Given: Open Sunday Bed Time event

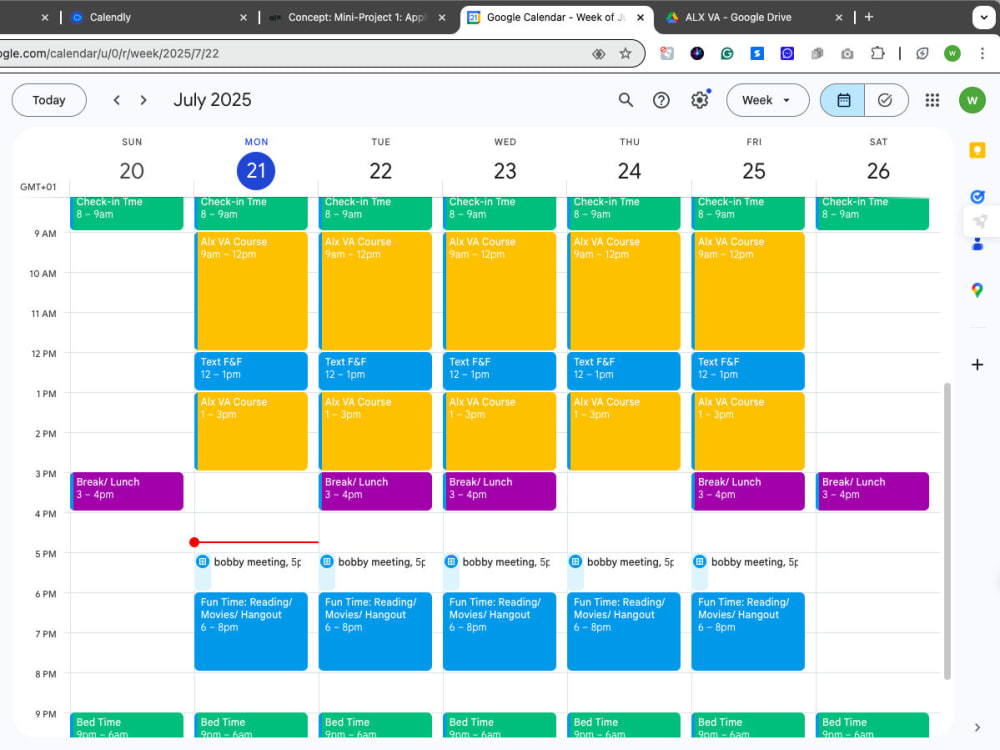Looking at the screenshot, I should [x=127, y=725].
